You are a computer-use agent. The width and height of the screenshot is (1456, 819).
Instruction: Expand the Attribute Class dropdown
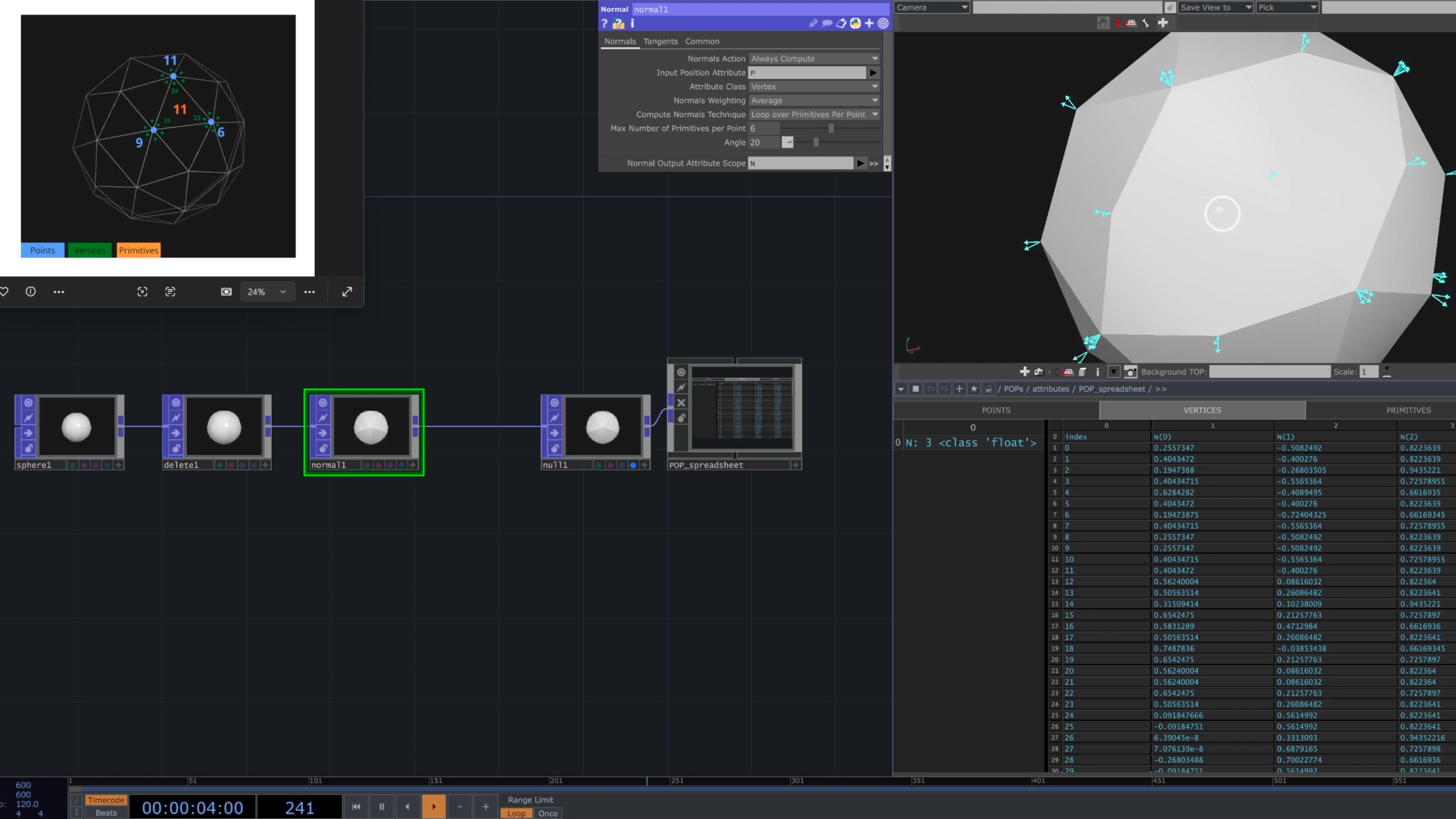click(x=814, y=86)
